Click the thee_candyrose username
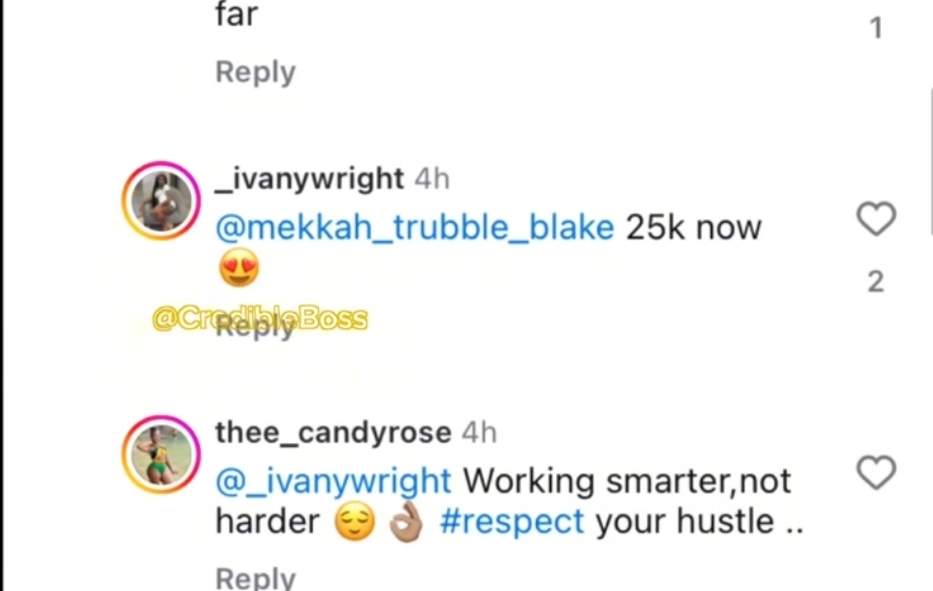Screen dimensions: 933x591 333,432
